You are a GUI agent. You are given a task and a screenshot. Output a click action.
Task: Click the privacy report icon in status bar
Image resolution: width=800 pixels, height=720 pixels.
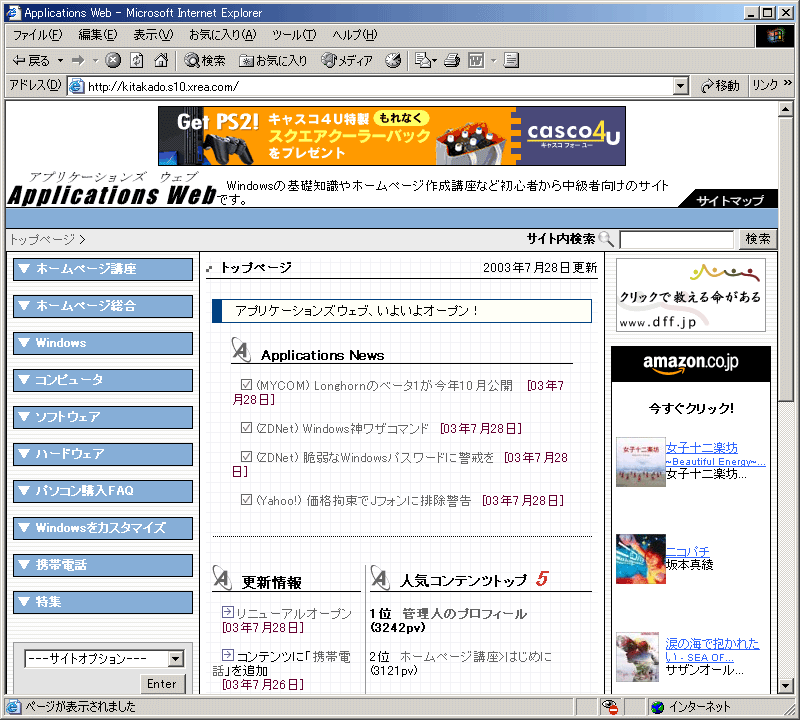[x=610, y=707]
